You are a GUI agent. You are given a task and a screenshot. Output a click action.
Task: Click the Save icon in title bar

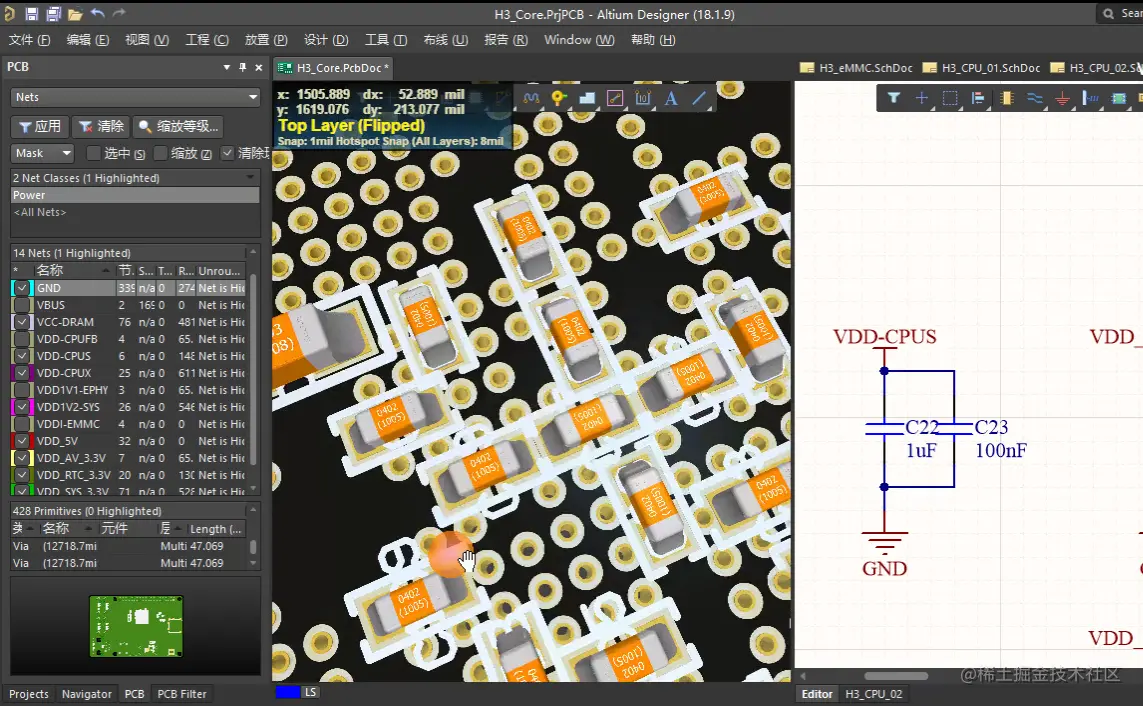(32, 14)
